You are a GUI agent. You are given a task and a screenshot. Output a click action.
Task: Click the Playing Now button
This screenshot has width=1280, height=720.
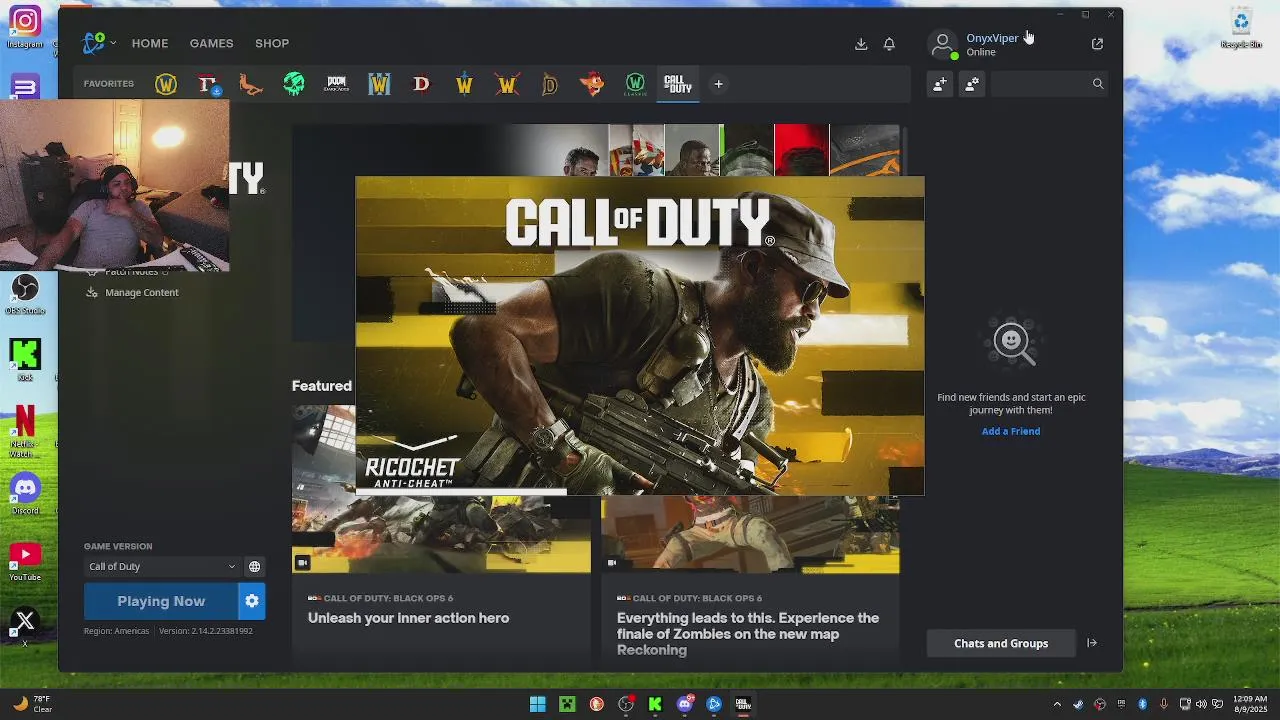161,601
